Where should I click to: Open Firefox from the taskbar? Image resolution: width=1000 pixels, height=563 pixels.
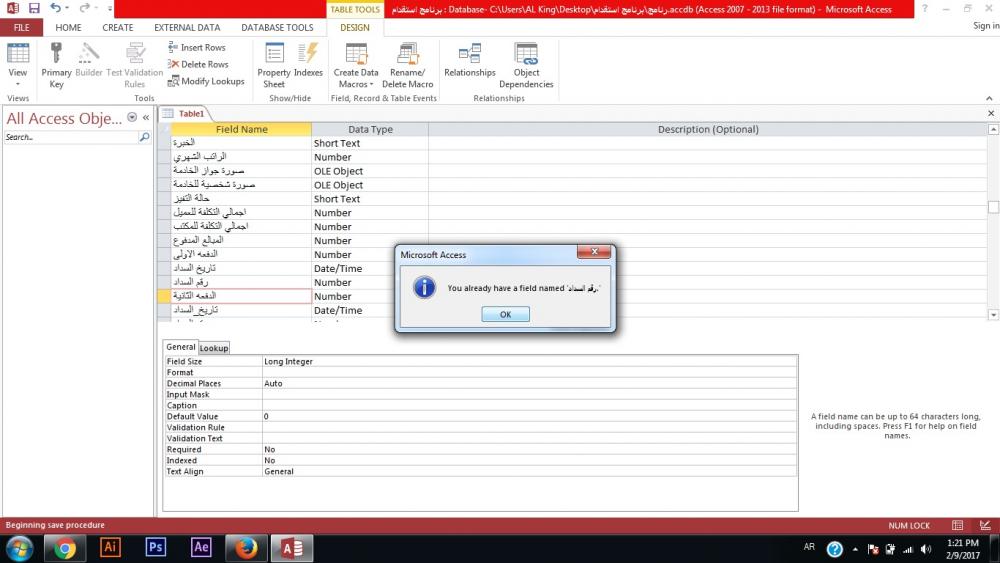point(246,548)
